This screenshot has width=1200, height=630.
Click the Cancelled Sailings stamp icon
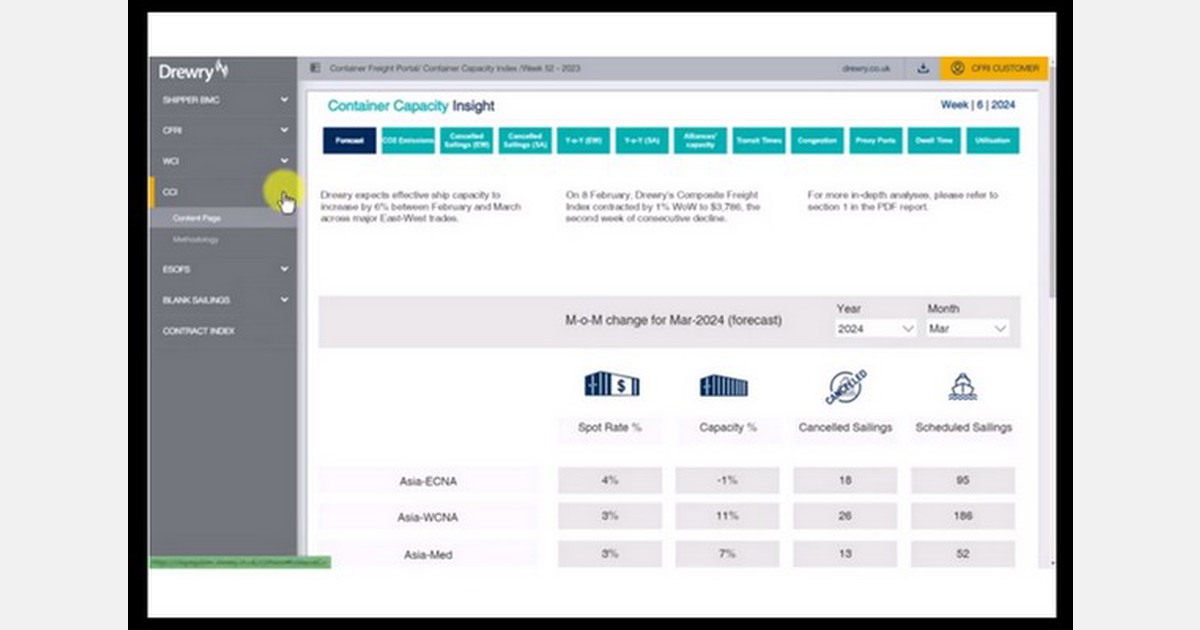[x=845, y=383]
